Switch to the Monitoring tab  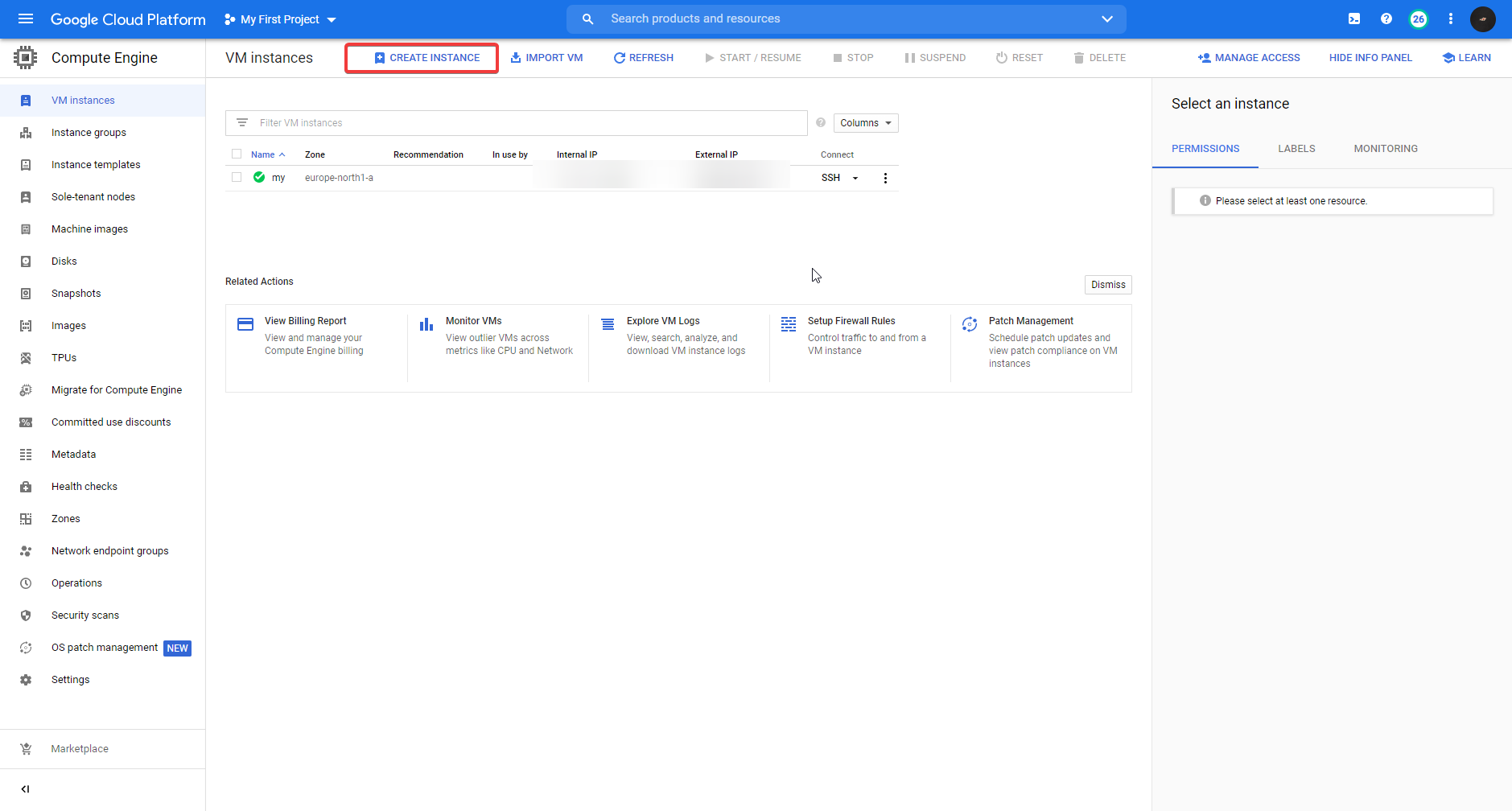click(x=1386, y=149)
